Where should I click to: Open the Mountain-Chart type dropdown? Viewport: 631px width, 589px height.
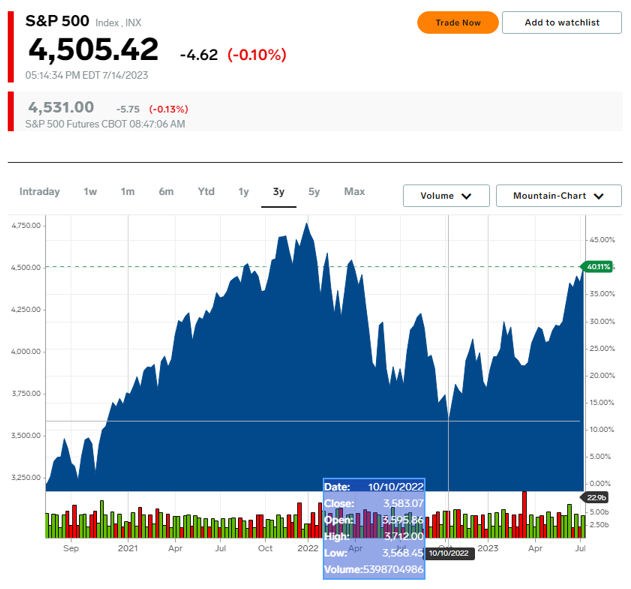[x=559, y=196]
